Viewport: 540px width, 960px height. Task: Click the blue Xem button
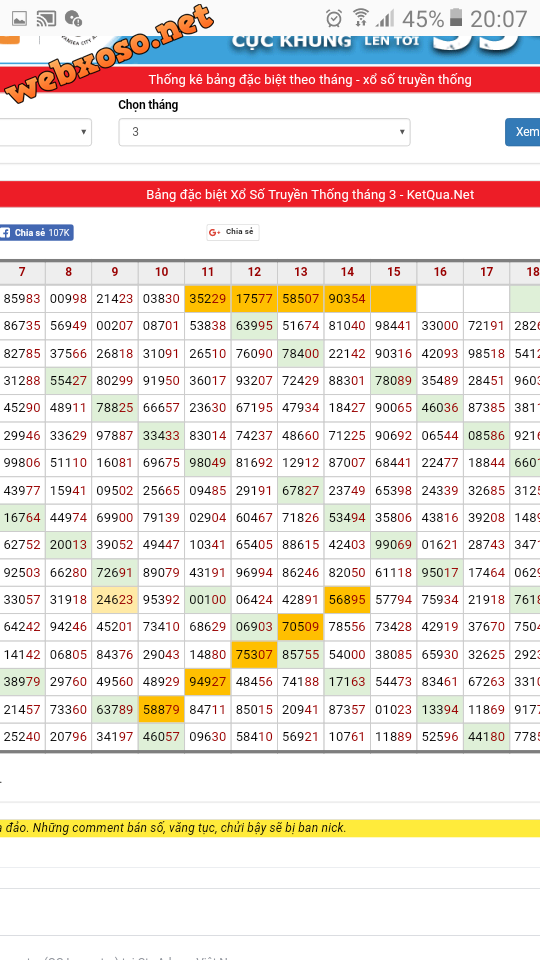[523, 132]
